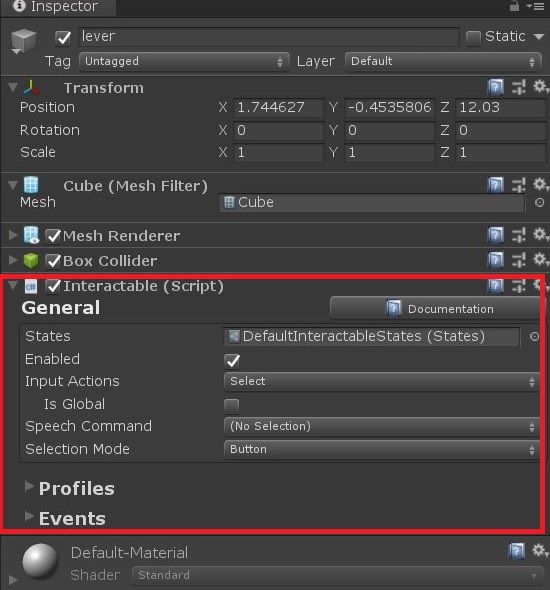The height and width of the screenshot is (590, 550).
Task: Expand the Profiles section
Action: coord(29,486)
